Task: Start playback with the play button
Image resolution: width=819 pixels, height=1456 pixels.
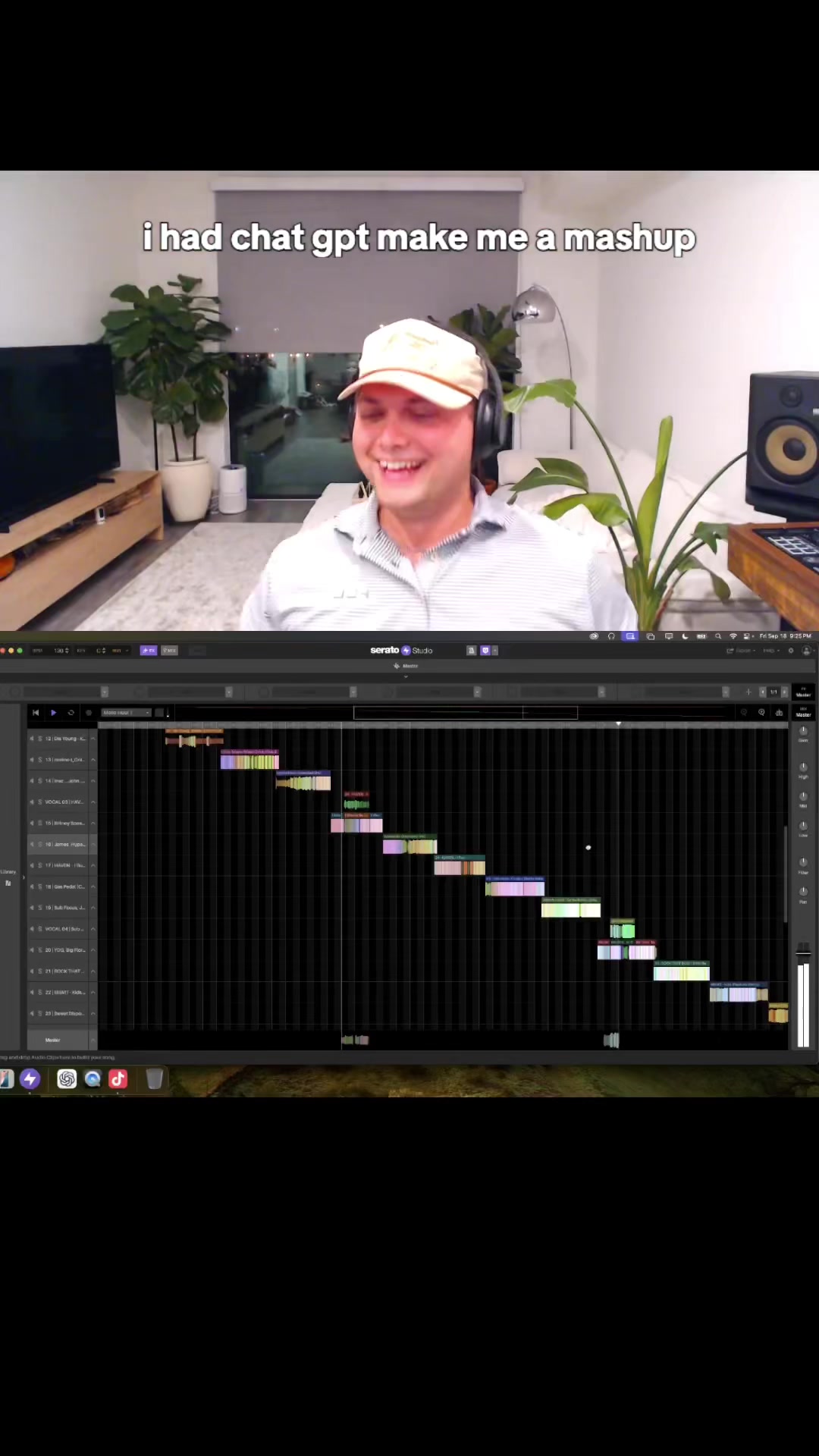Action: coord(53,713)
